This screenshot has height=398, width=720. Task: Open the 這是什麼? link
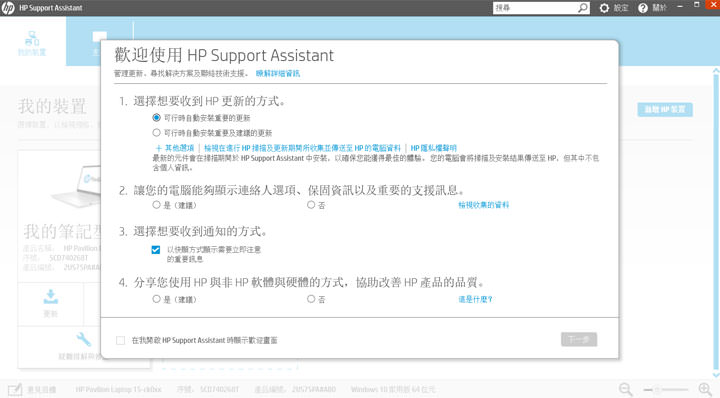click(475, 299)
